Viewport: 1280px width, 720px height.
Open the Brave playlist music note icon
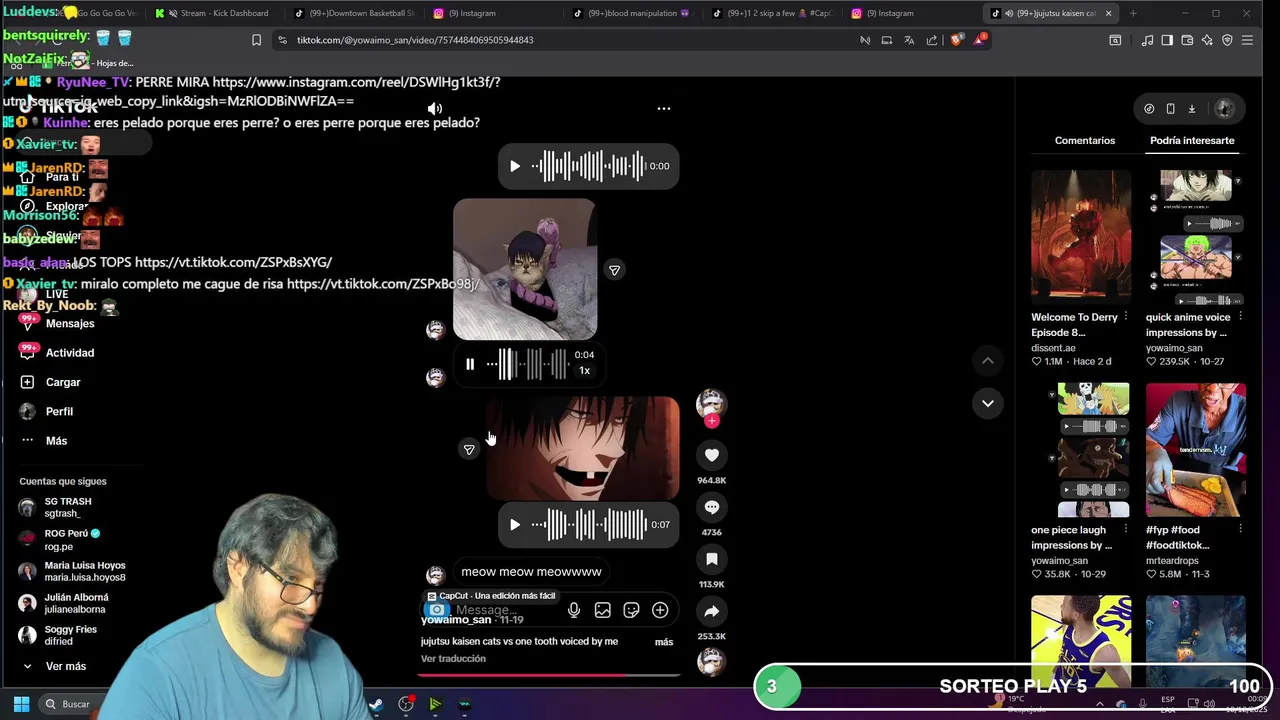[1147, 40]
